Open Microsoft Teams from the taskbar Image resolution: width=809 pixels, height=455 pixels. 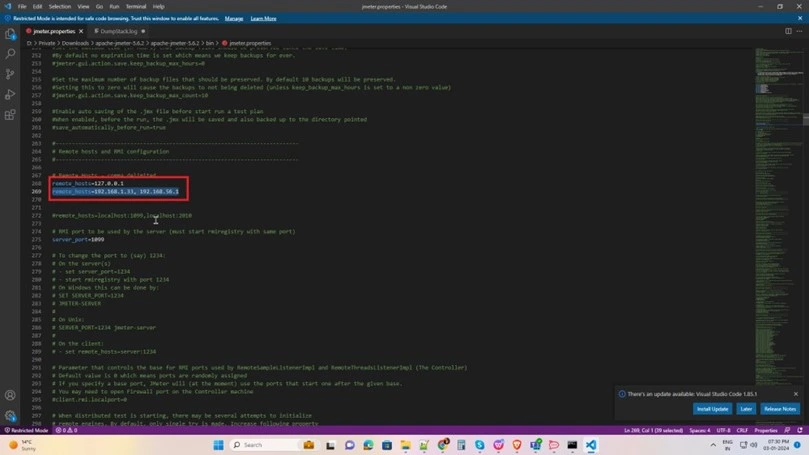[x=536, y=445]
